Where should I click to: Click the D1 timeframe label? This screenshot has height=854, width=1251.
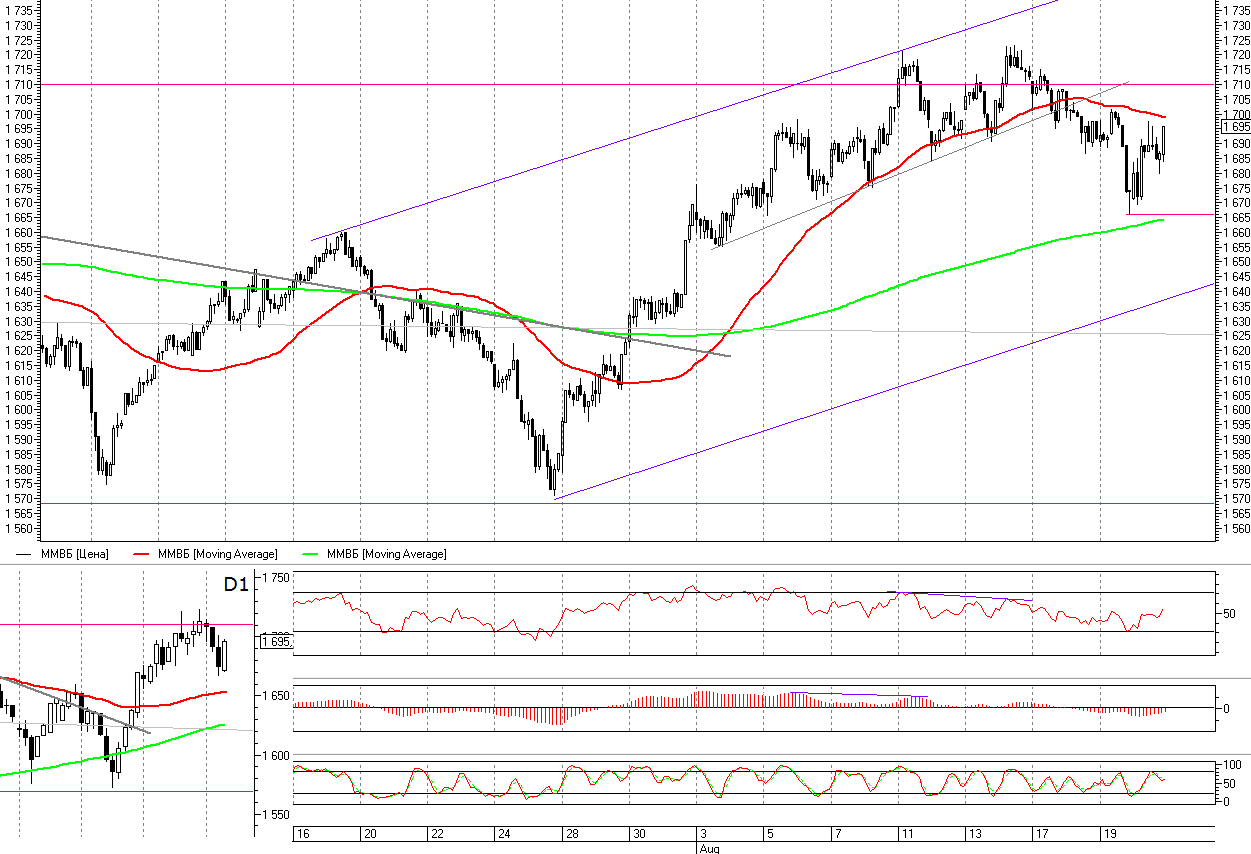[x=235, y=585]
